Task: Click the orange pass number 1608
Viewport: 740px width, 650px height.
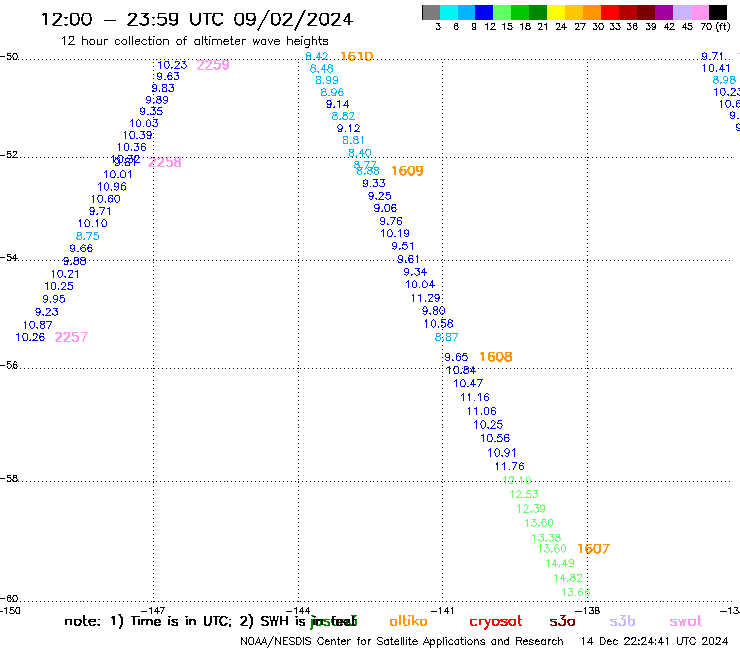Action: [496, 357]
